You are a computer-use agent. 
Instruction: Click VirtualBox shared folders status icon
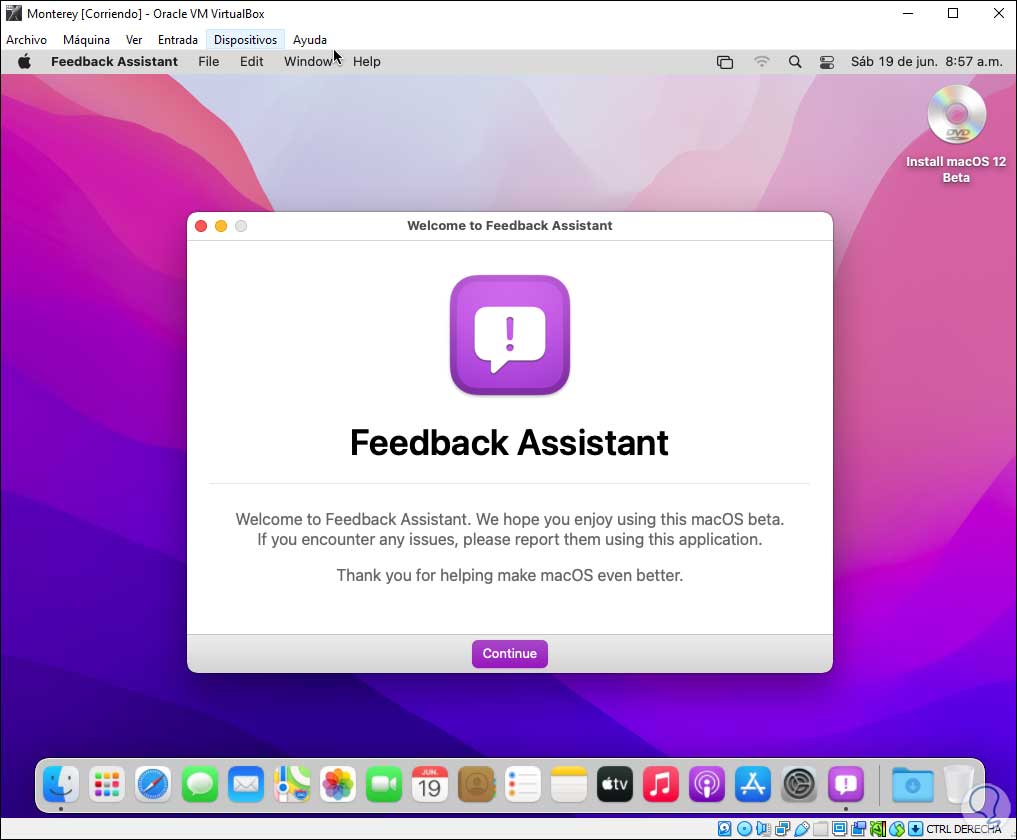pos(820,828)
